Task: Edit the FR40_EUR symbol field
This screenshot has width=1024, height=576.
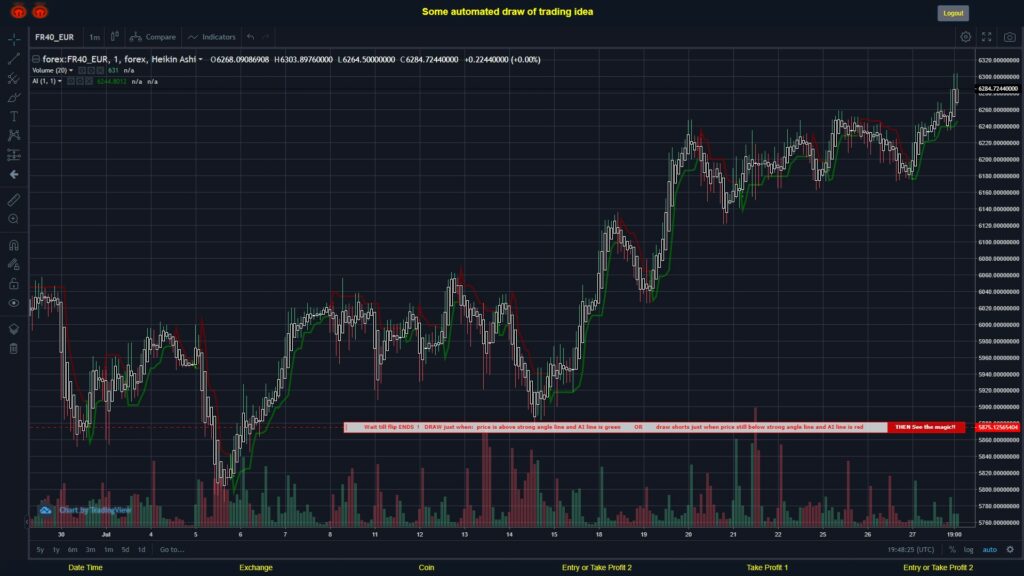Action: (54, 37)
